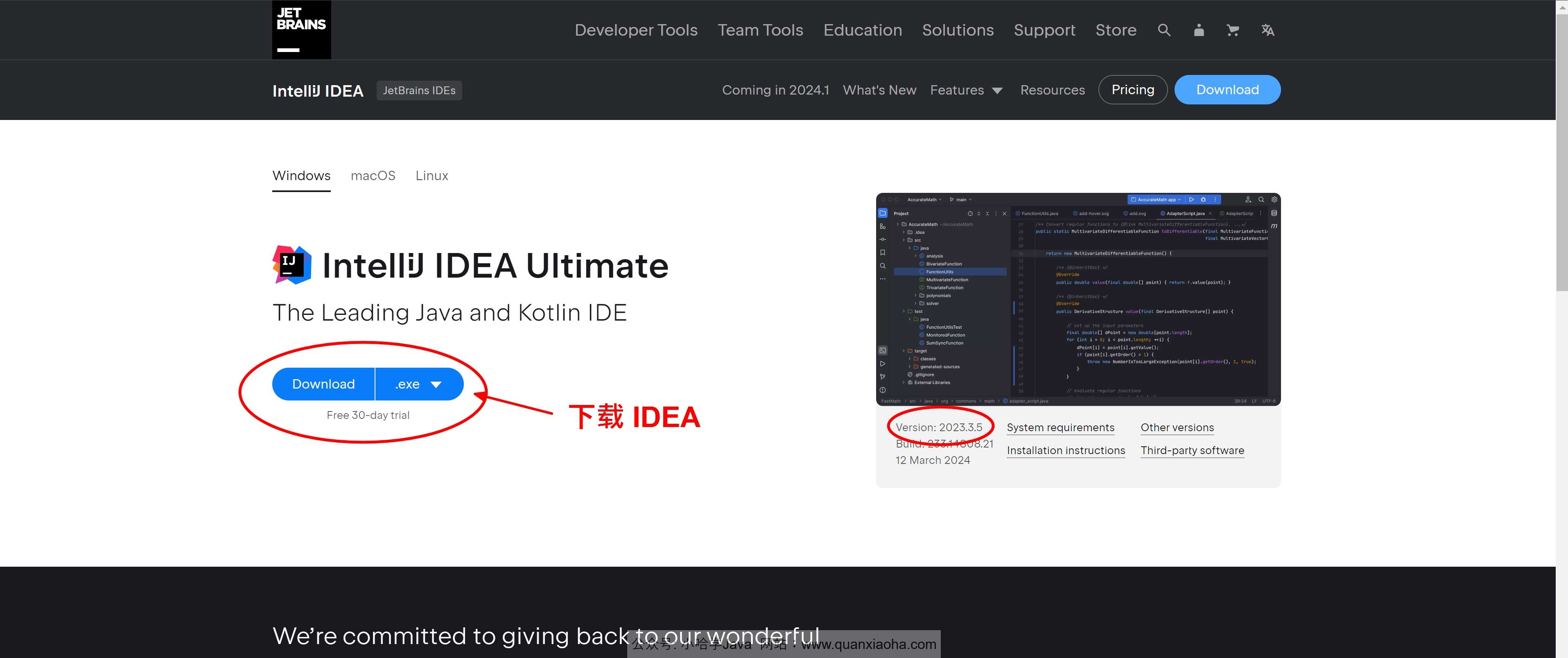Click the IntelliJ IDEA Ultimate product logo
This screenshot has height=658, width=1568.
291,265
